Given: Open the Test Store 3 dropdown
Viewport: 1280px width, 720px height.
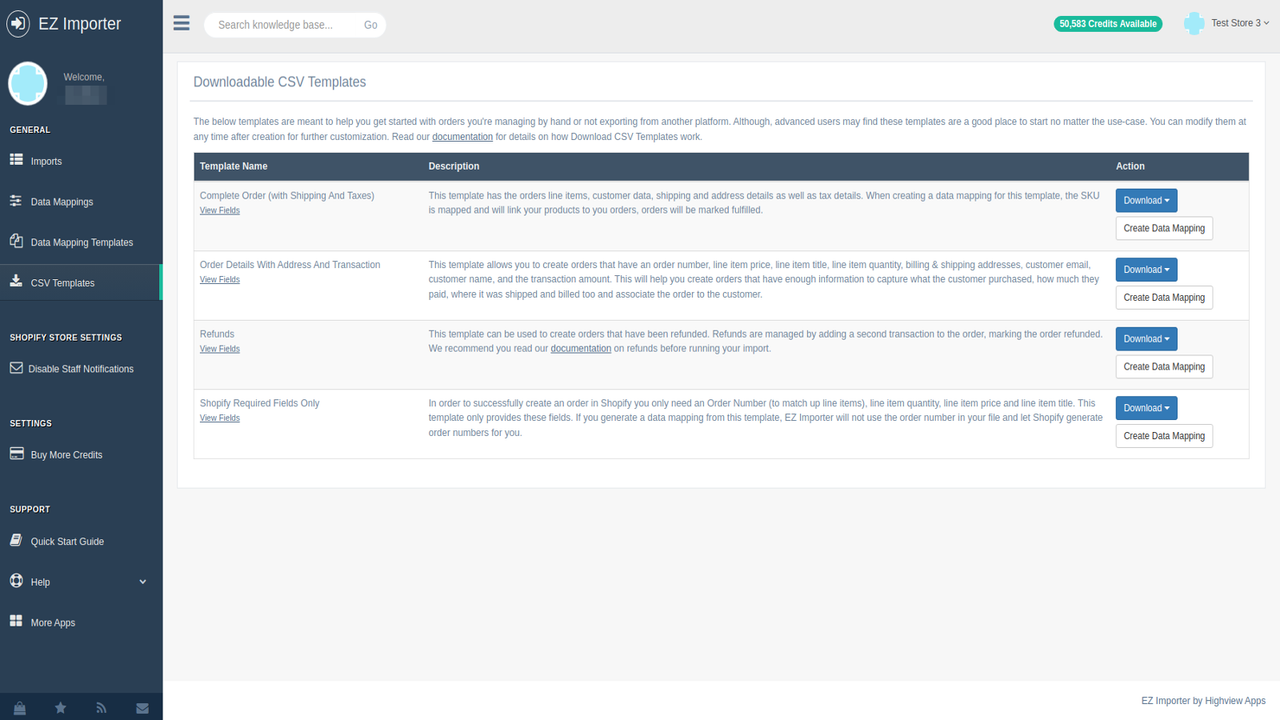Looking at the screenshot, I should pos(1240,23).
